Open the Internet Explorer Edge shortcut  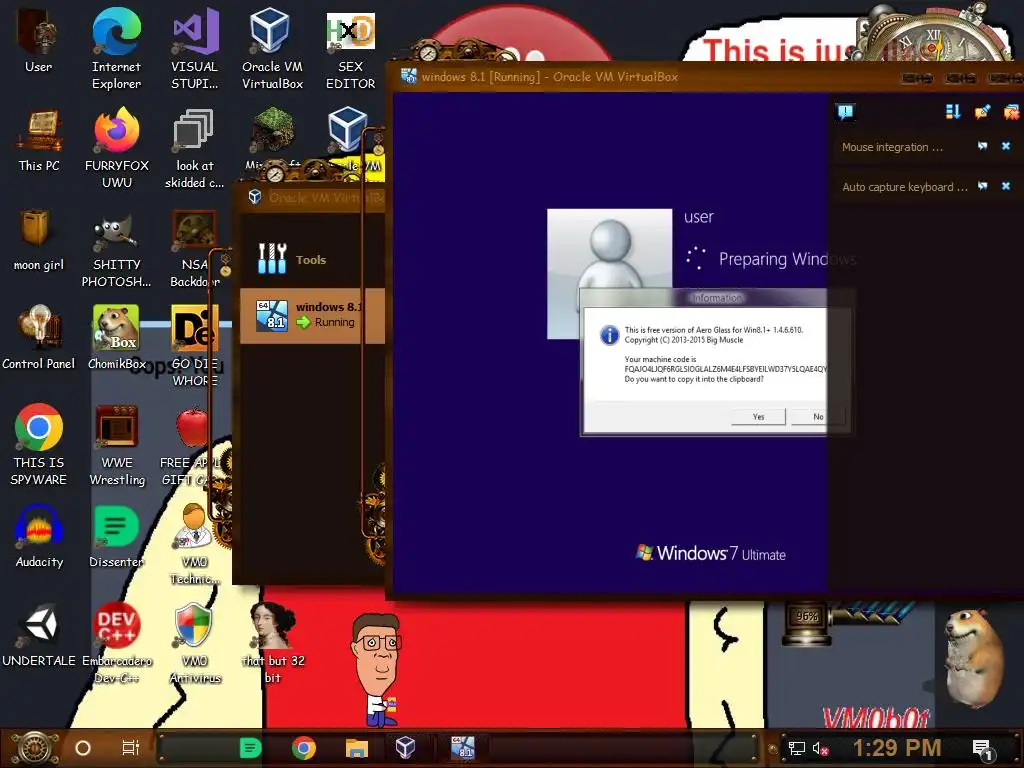coord(116,48)
